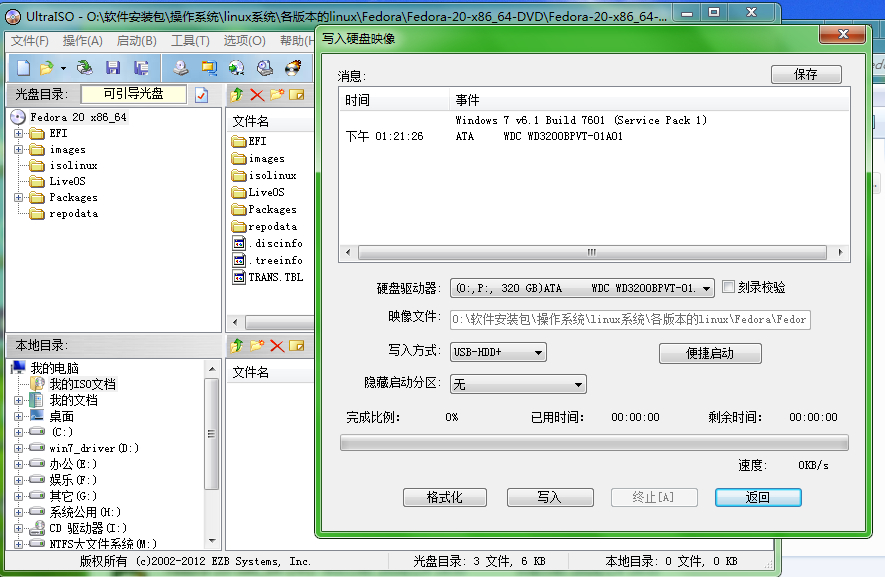This screenshot has width=885, height=577.
Task: Click the Properties icon in the local file panel
Action: pyautogui.click(x=296, y=346)
